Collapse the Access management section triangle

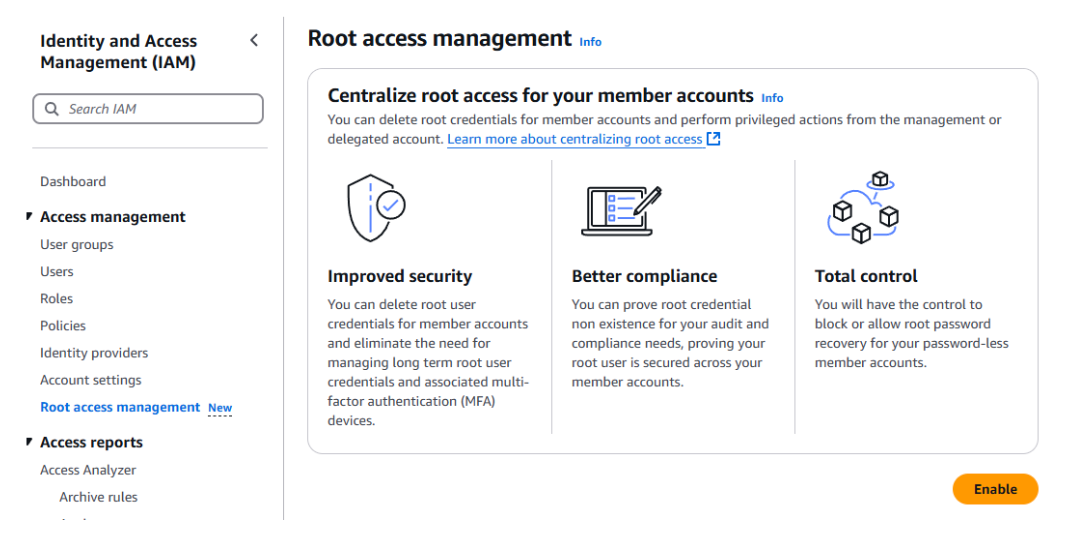coord(29,216)
